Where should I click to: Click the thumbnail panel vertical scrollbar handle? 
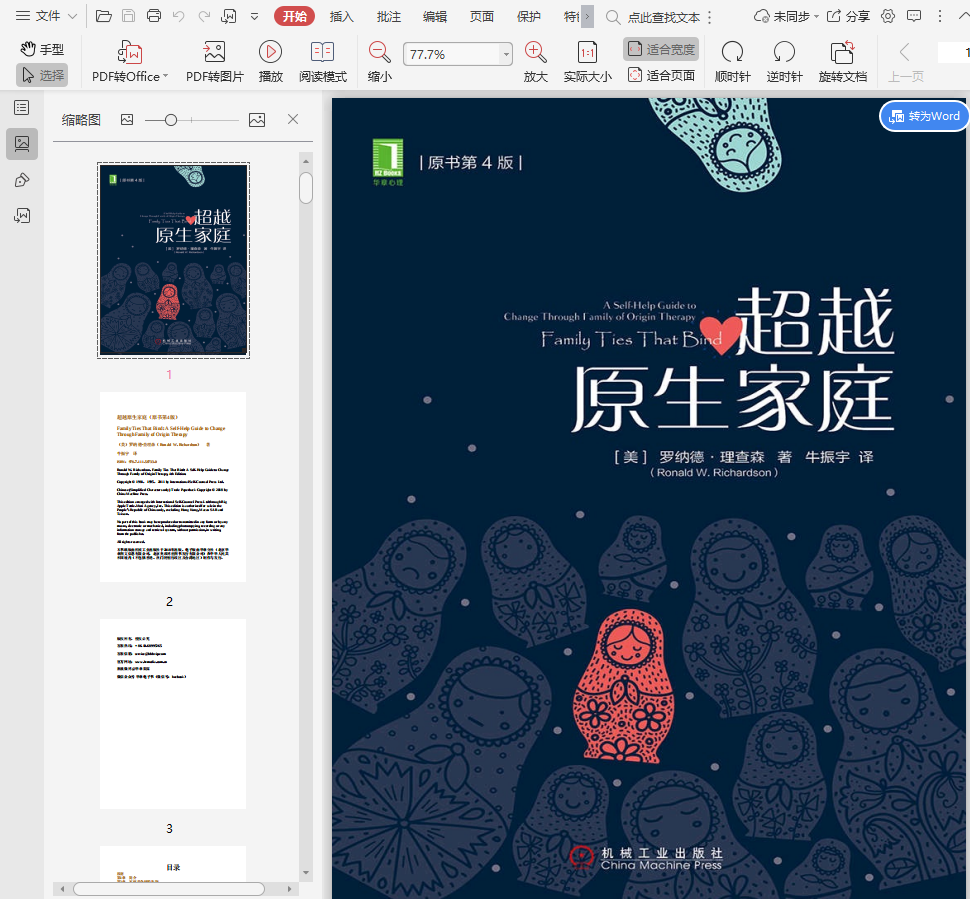(x=306, y=188)
